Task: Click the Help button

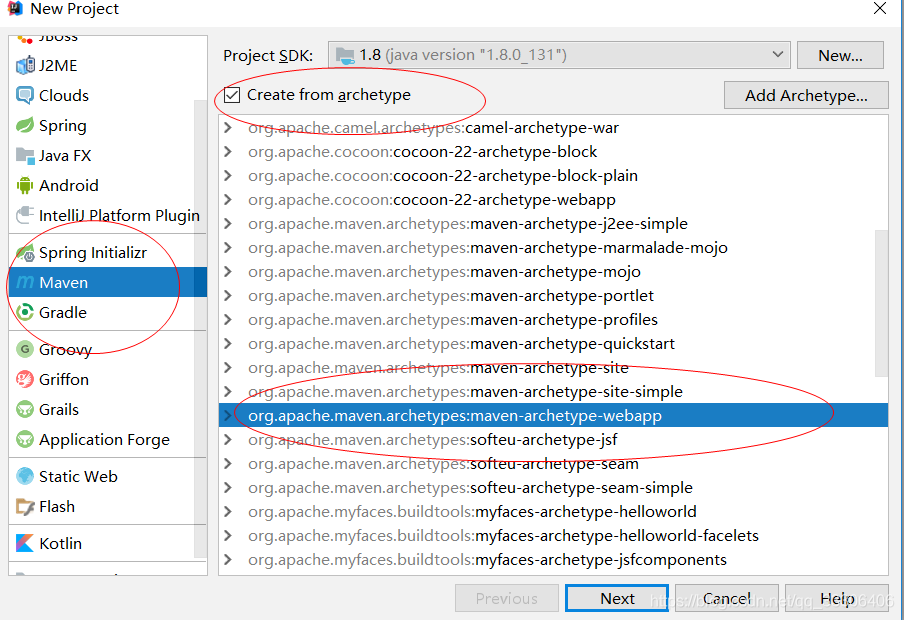Action: pos(837,599)
